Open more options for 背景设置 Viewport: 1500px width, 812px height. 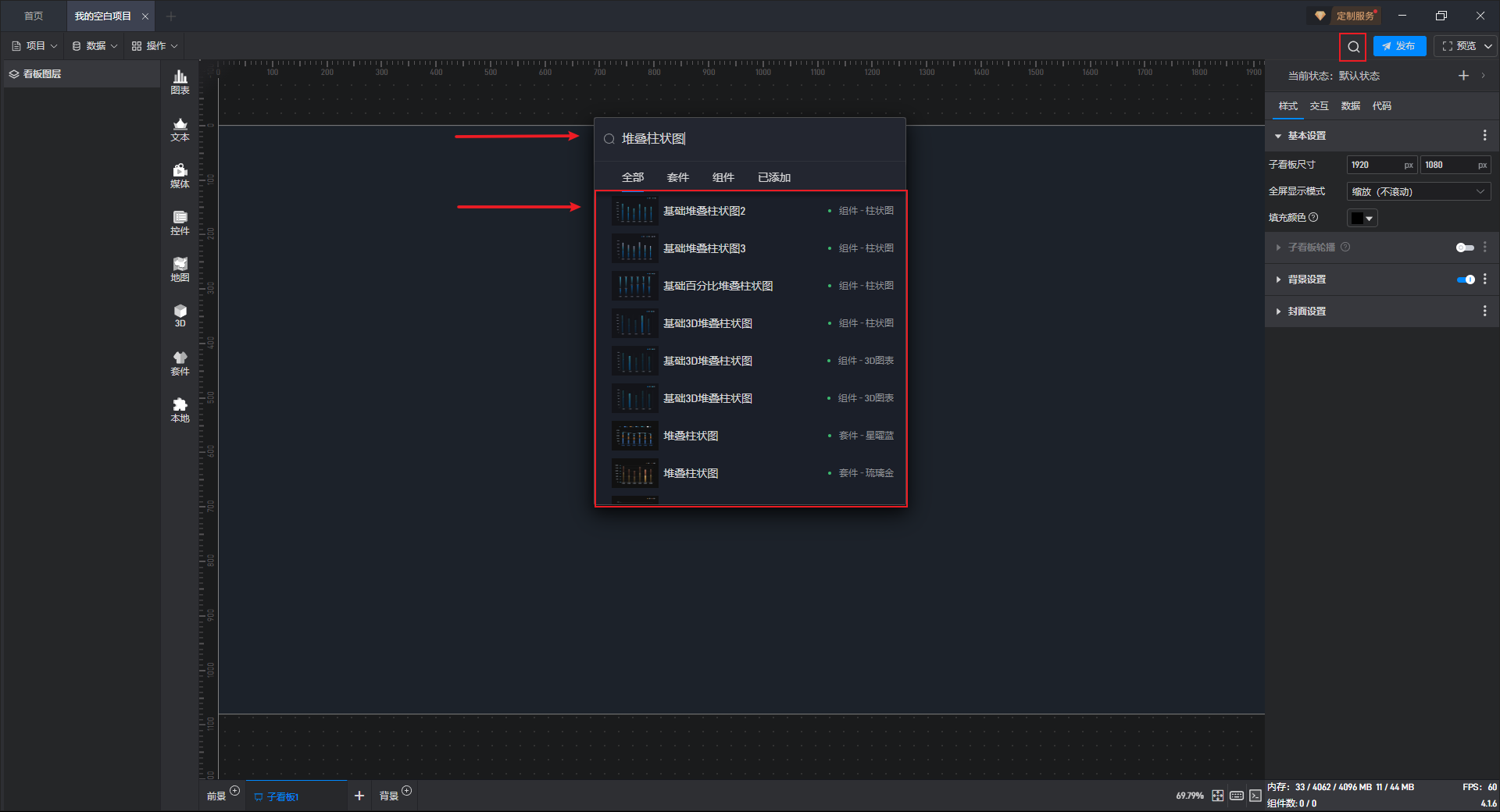[x=1484, y=280]
